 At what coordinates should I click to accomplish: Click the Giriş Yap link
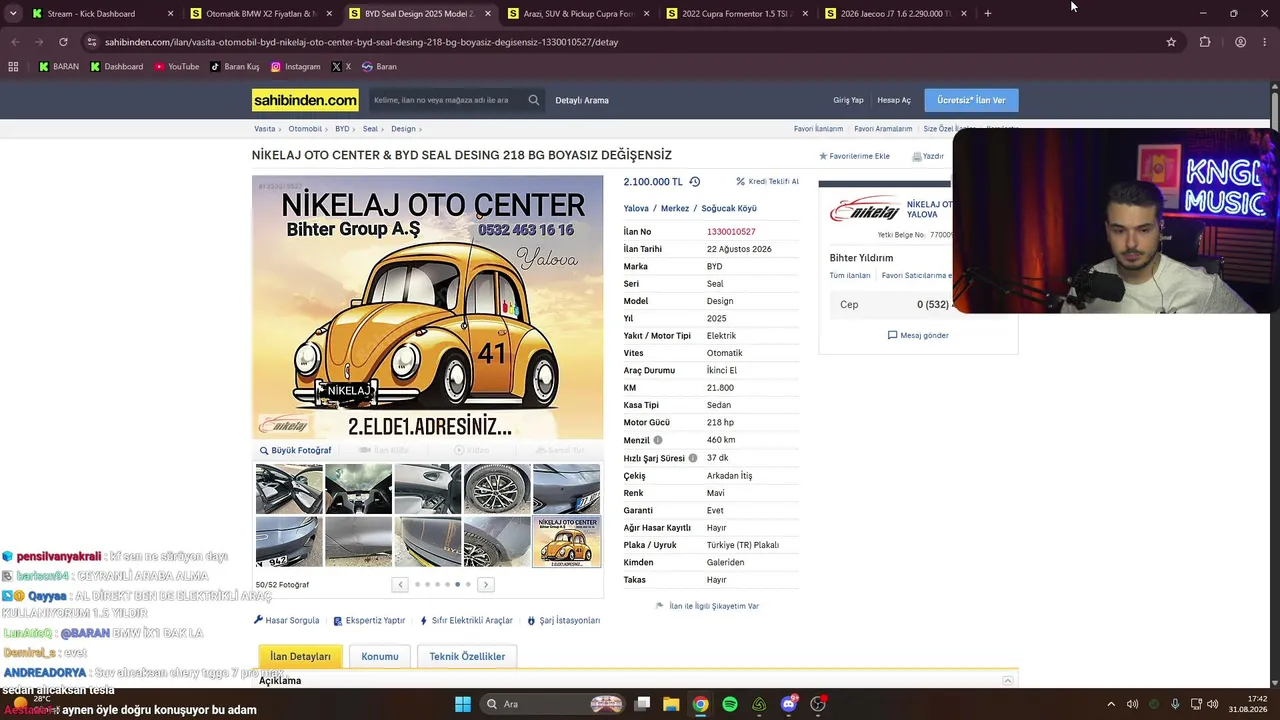848,100
